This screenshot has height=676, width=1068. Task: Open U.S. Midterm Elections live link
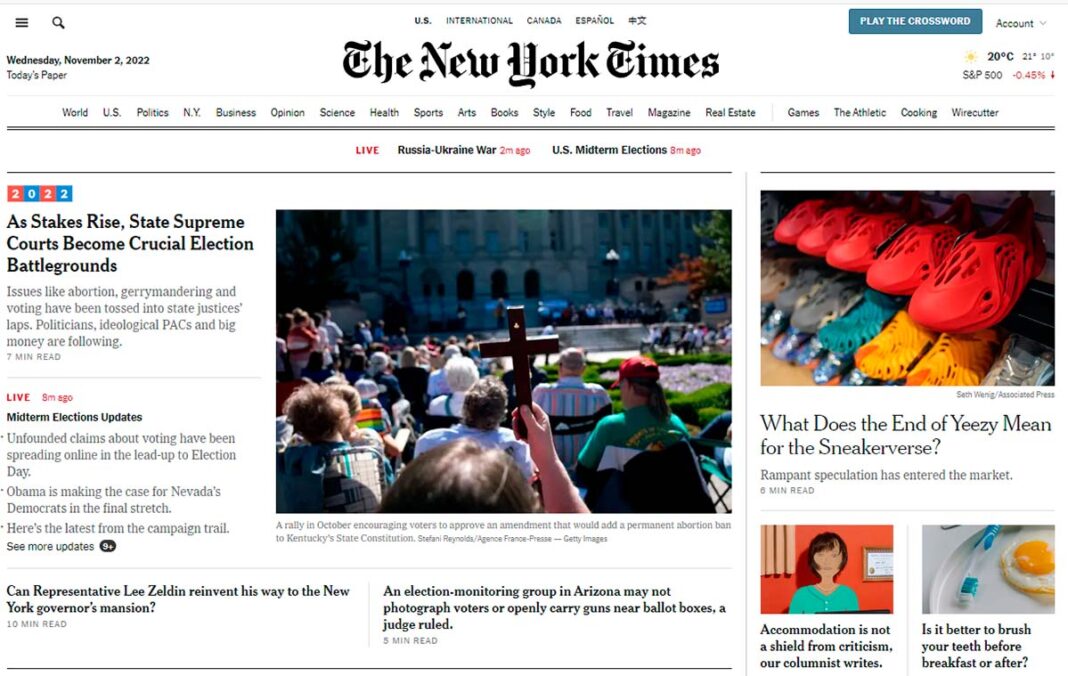(x=610, y=150)
